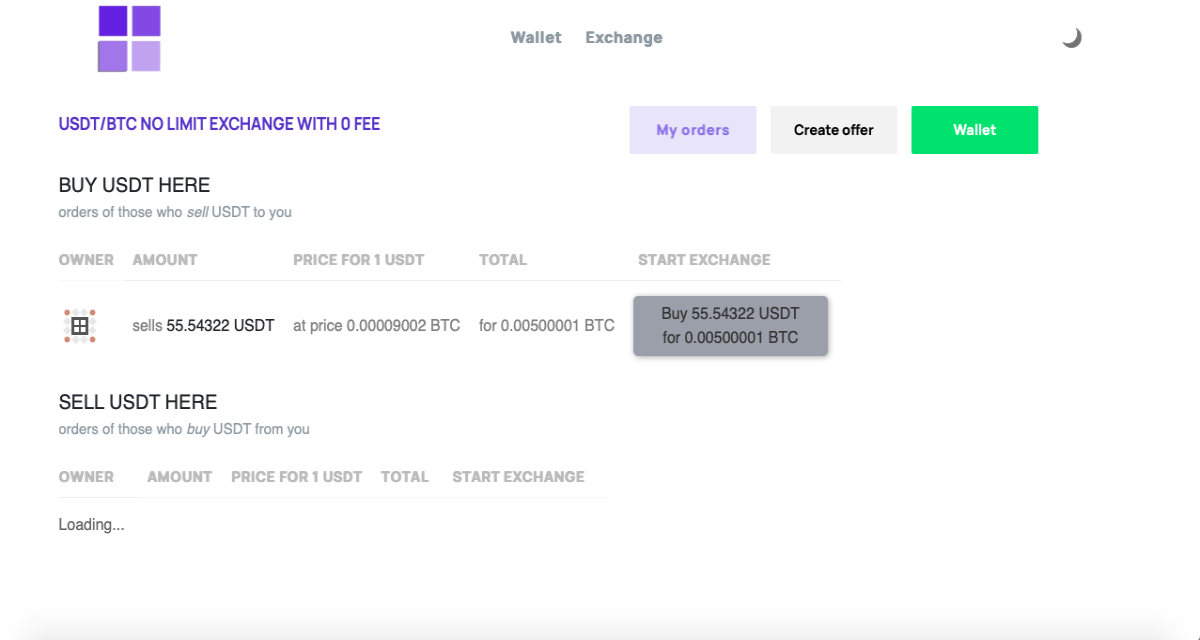Click the Create offer button
Image resolution: width=1200 pixels, height=640 pixels.
coord(834,130)
